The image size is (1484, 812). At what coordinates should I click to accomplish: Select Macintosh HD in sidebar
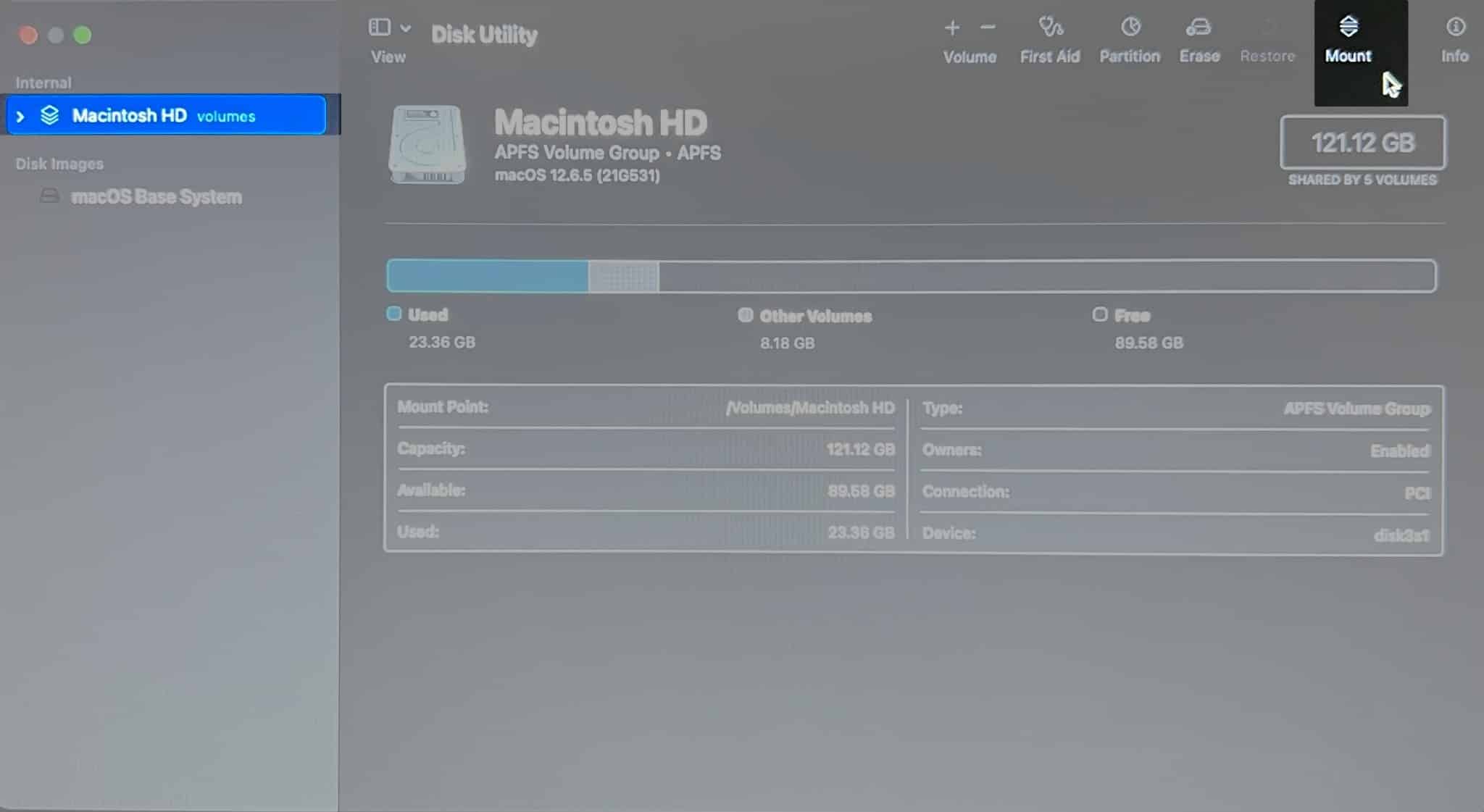pos(166,115)
